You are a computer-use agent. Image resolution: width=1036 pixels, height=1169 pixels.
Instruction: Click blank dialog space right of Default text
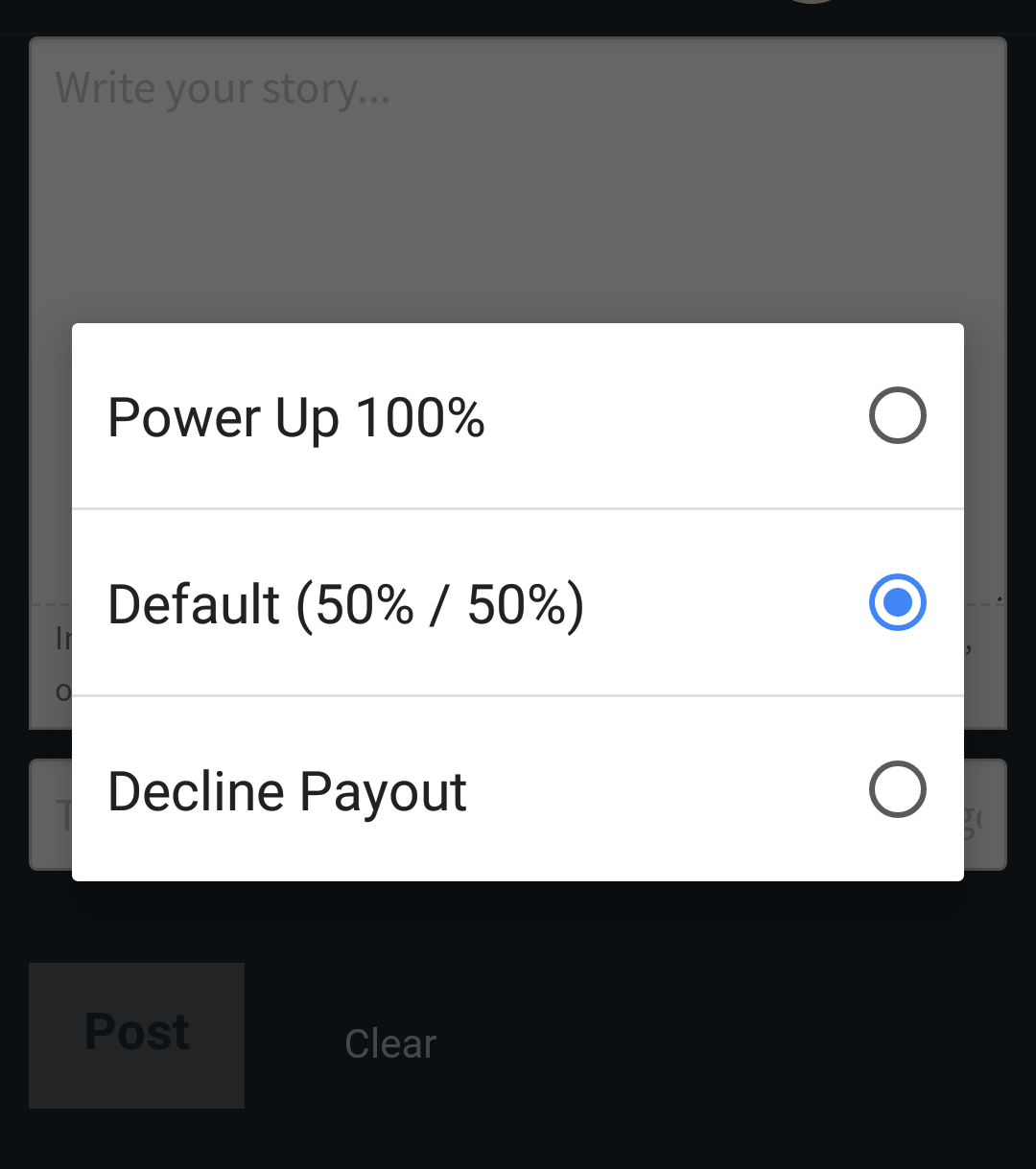tap(719, 603)
